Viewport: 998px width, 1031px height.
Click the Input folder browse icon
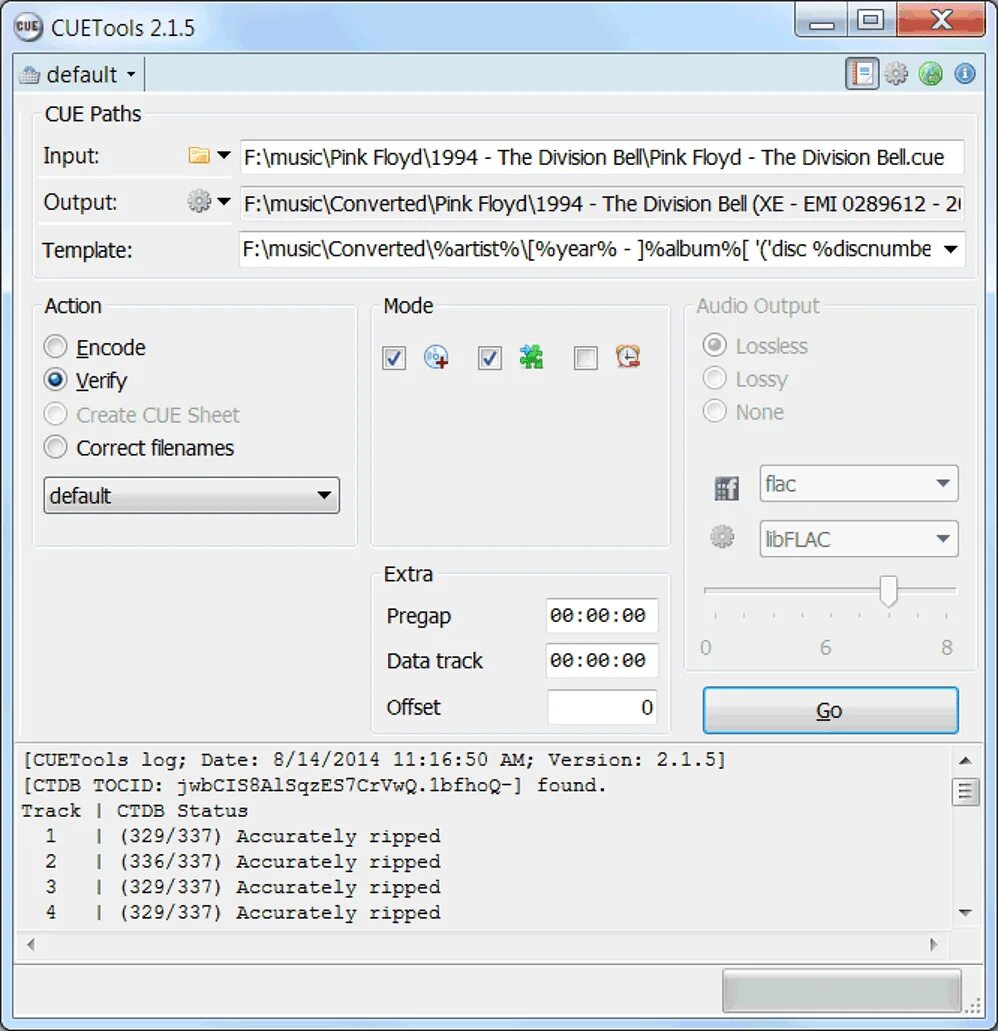199,155
